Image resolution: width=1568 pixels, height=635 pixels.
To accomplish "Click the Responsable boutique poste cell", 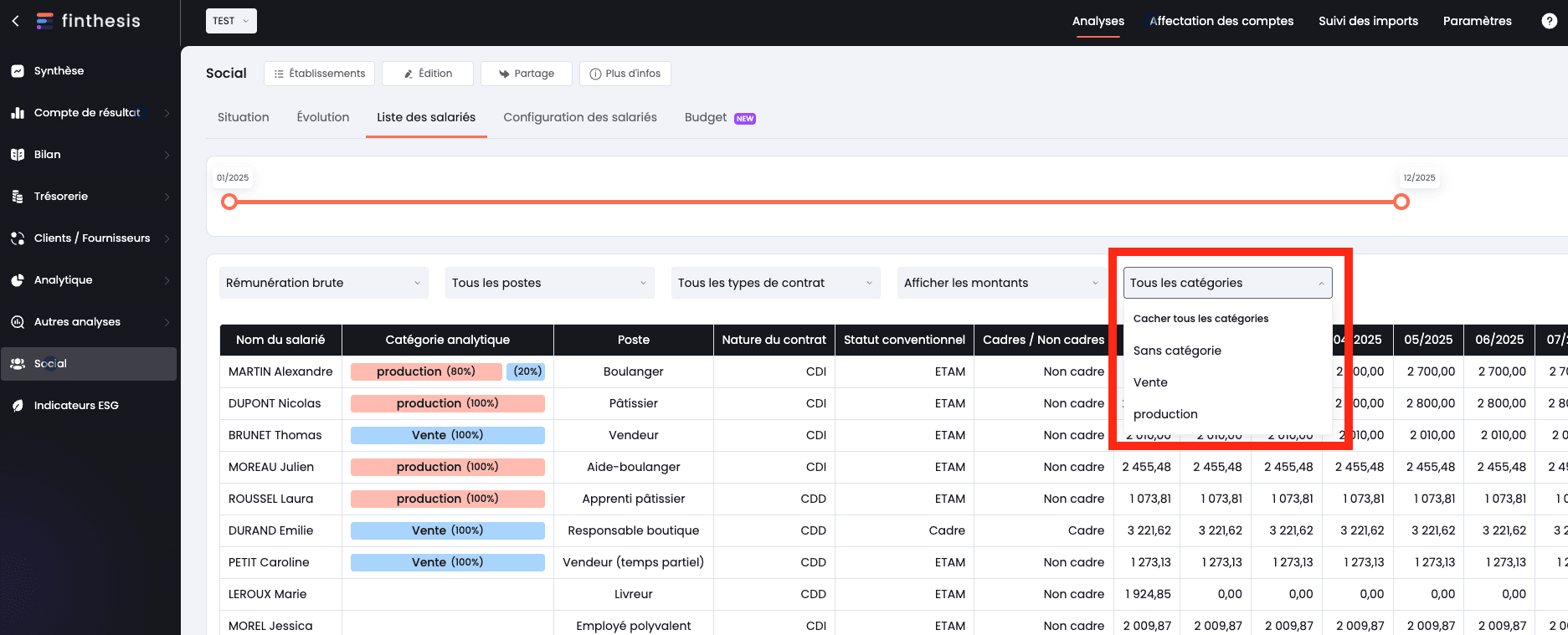I will (634, 530).
